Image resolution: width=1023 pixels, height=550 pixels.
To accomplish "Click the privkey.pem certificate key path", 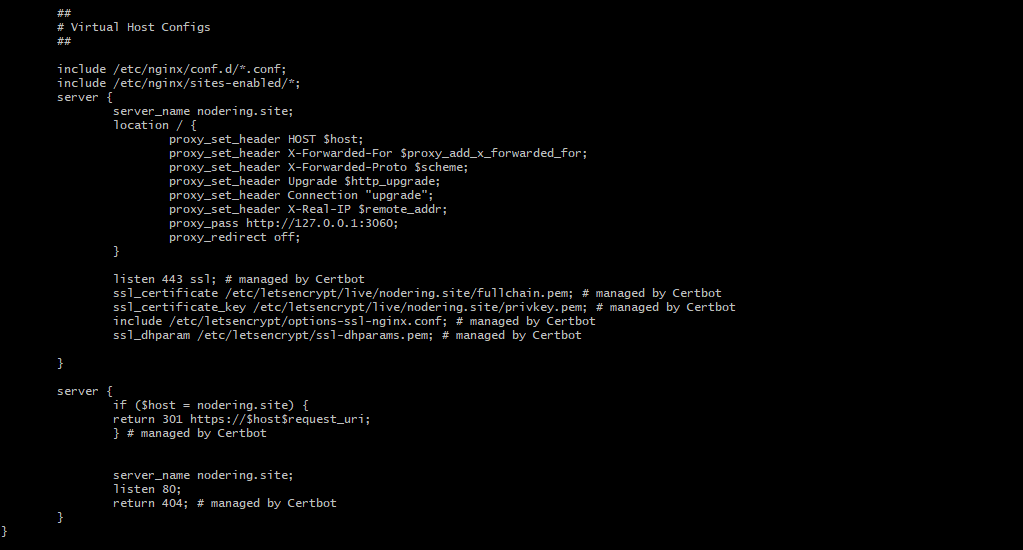I will pyautogui.click(x=420, y=307).
